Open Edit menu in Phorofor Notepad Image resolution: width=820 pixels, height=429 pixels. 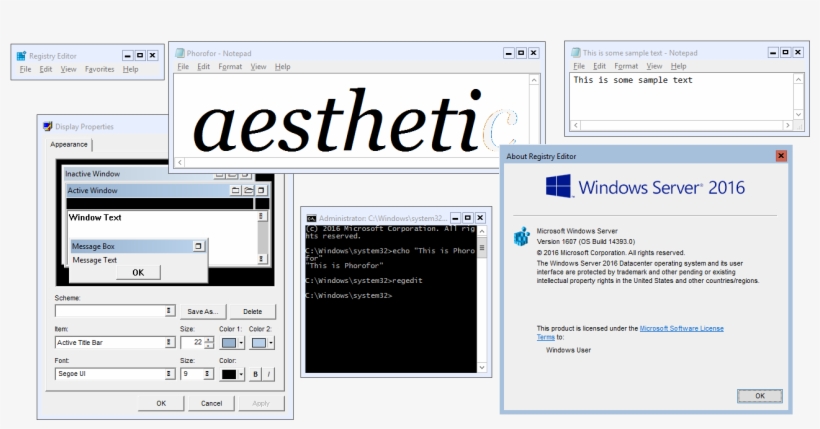click(x=203, y=66)
